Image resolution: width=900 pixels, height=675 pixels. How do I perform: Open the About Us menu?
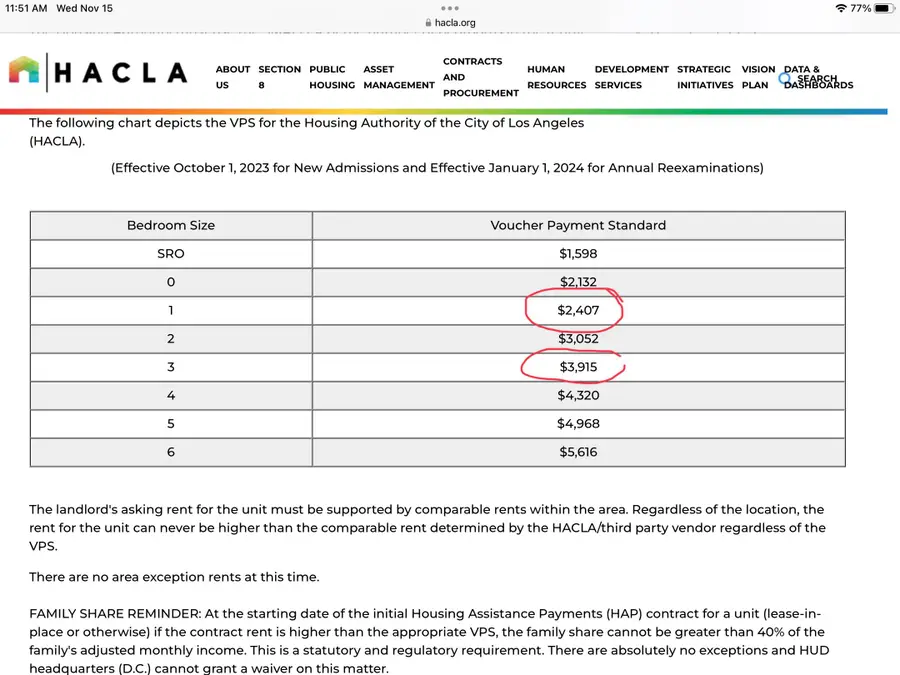tap(232, 77)
